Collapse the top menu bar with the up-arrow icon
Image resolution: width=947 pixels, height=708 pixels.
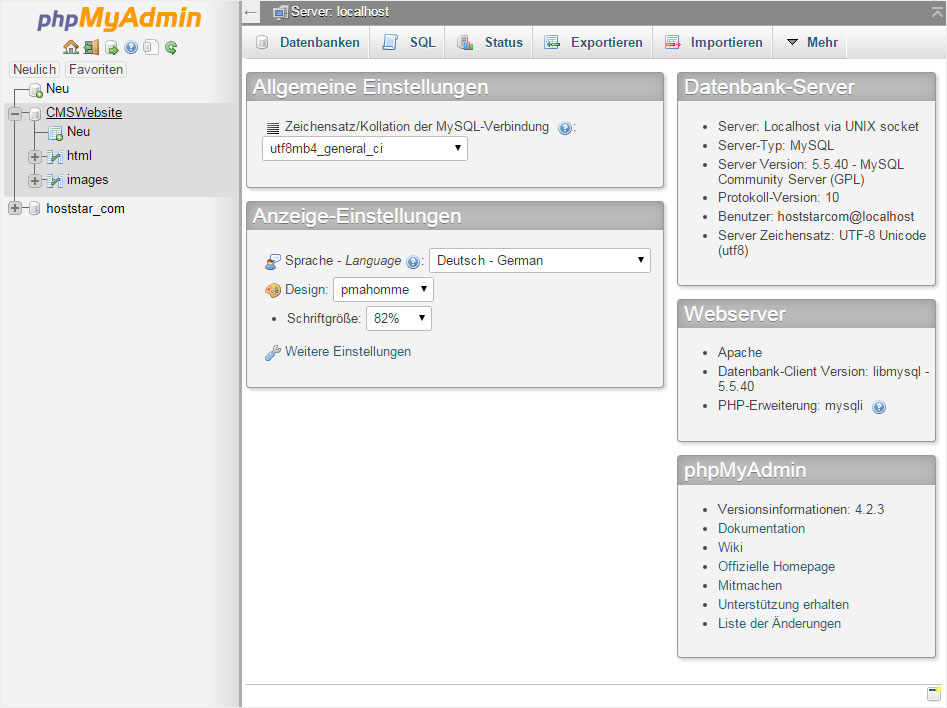(938, 11)
